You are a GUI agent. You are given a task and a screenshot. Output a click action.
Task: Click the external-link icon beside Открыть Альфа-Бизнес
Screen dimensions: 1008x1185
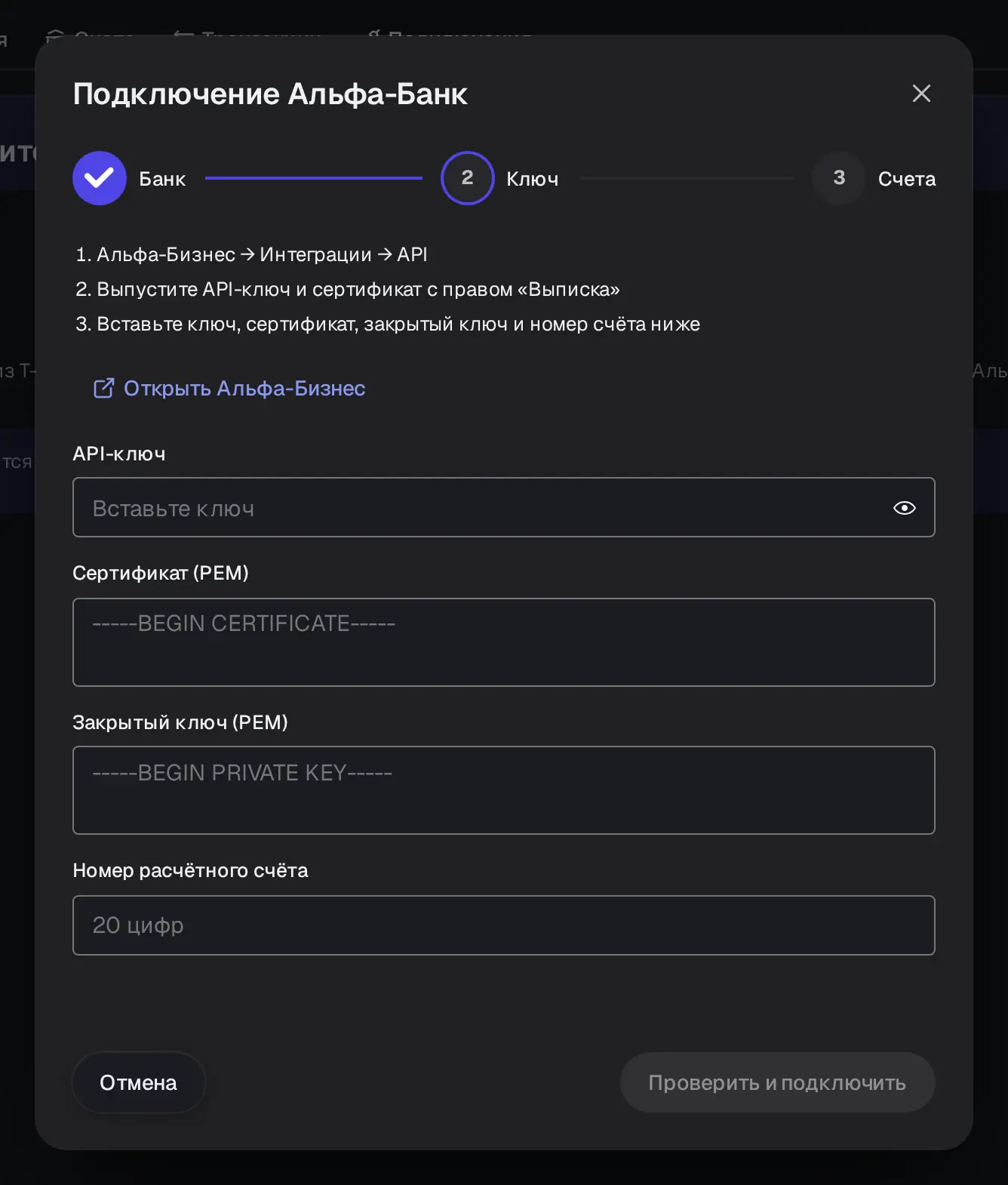pyautogui.click(x=103, y=388)
